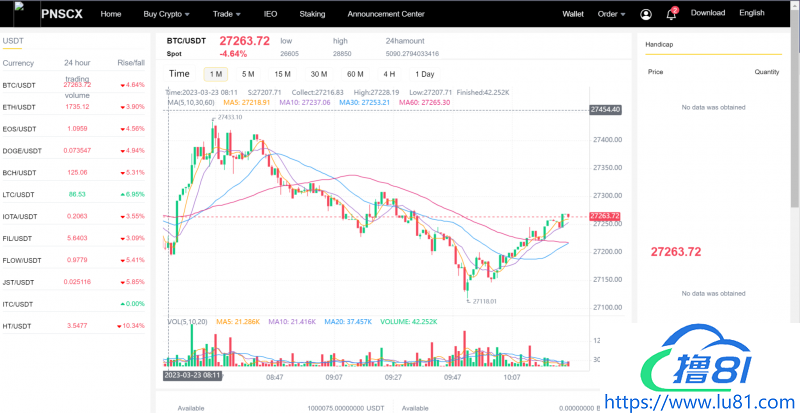Select the 1 M chart interval
The height and width of the screenshot is (413, 800).
click(x=215, y=74)
